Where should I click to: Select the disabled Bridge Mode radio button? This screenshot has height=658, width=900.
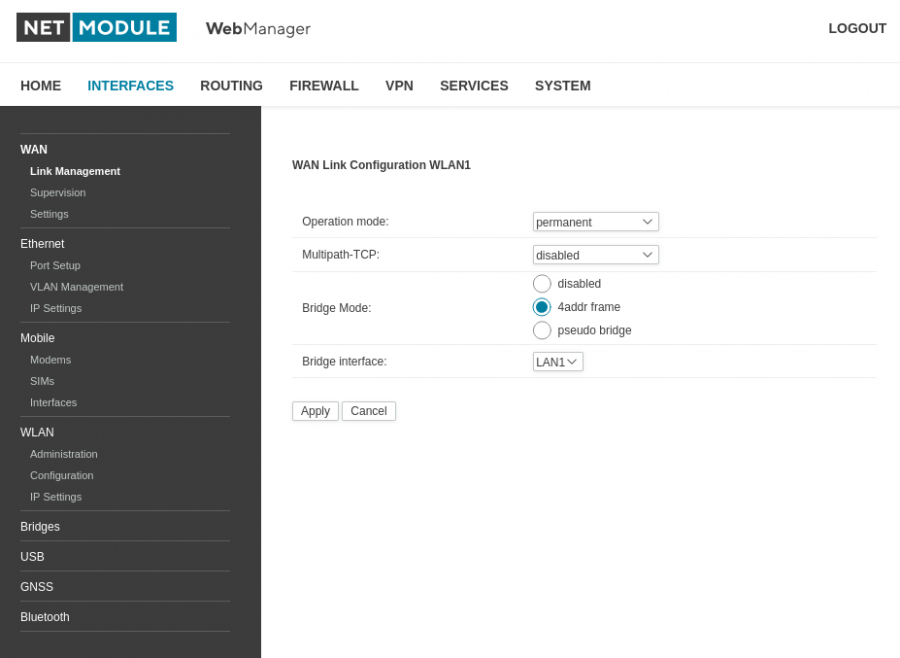(x=542, y=284)
